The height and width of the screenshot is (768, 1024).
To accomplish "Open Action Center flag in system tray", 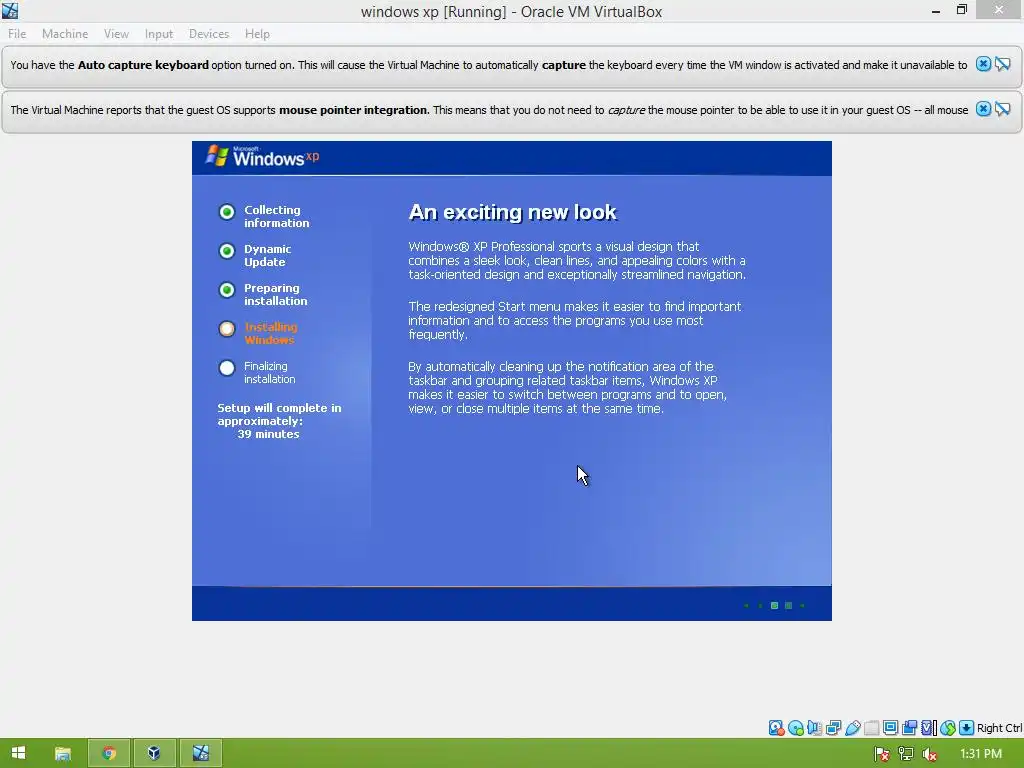I will coord(882,754).
